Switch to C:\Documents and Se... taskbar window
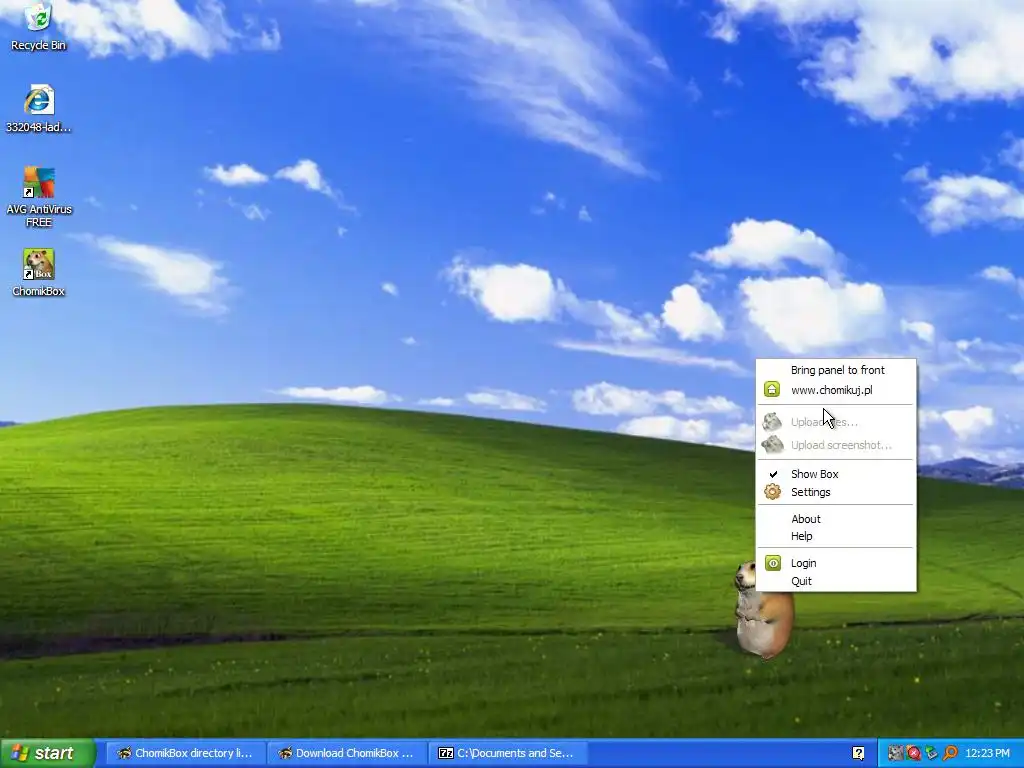 point(508,753)
